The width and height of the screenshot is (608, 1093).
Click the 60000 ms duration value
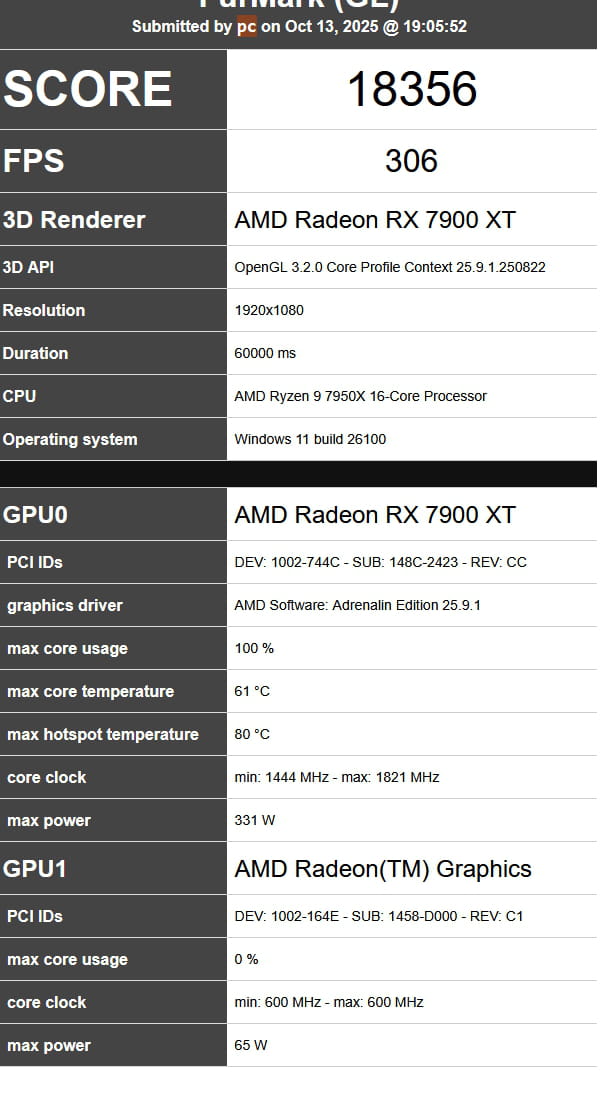click(x=265, y=353)
